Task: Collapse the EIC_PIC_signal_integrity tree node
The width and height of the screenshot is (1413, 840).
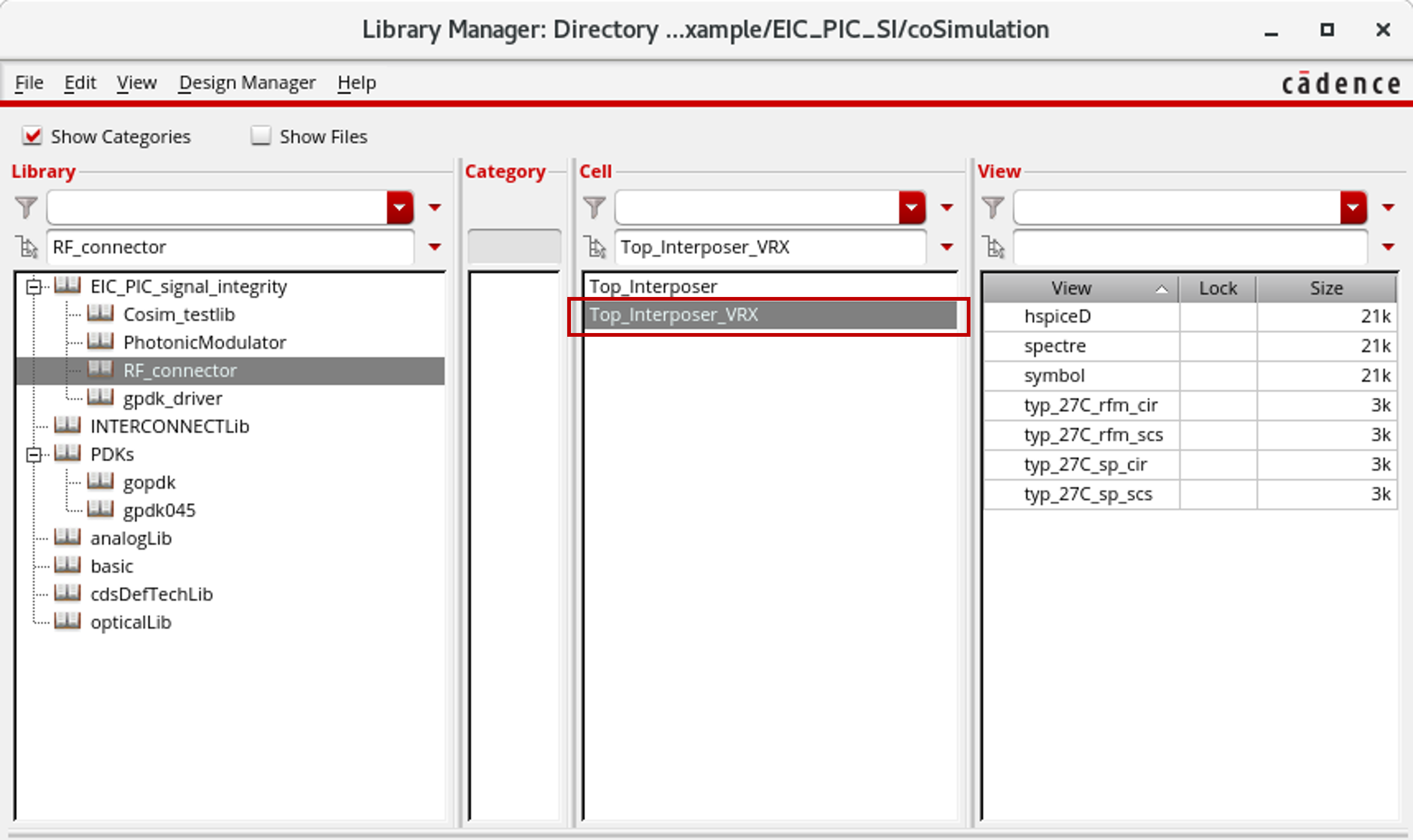Action: pyautogui.click(x=34, y=287)
